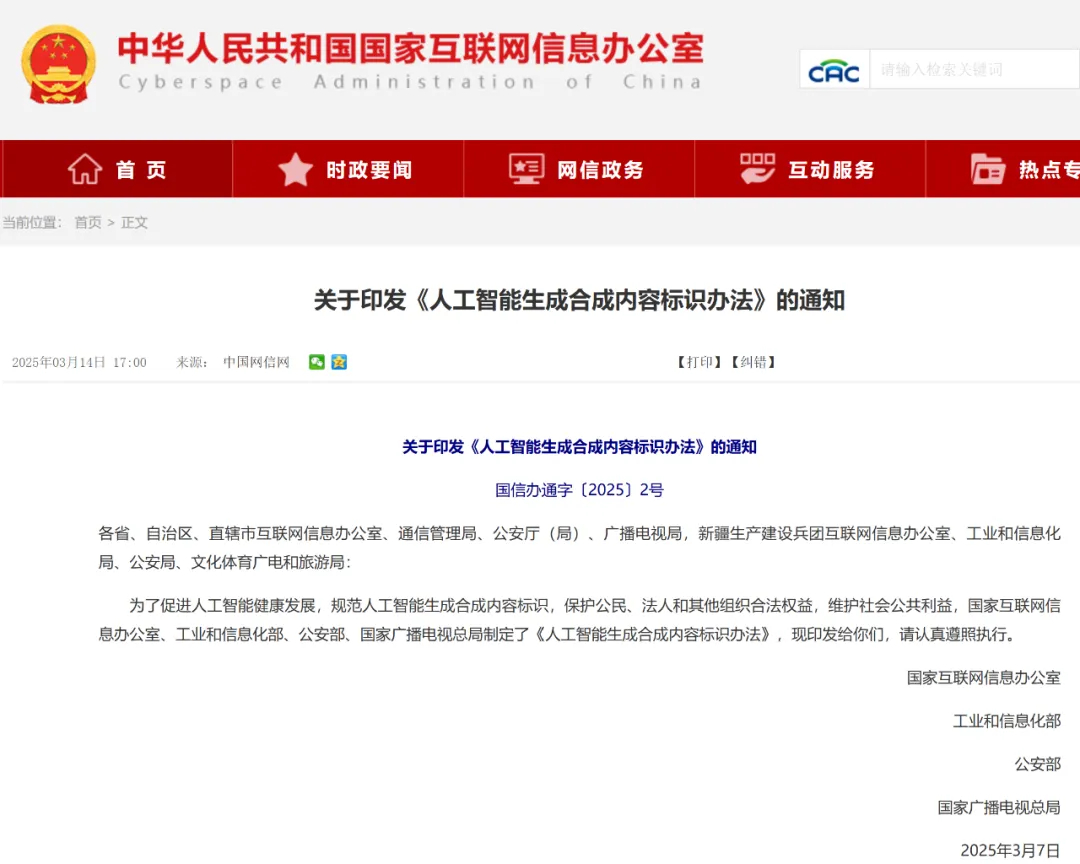Click the WeChat share icon
Screen dimensions: 1080x864
317,363
